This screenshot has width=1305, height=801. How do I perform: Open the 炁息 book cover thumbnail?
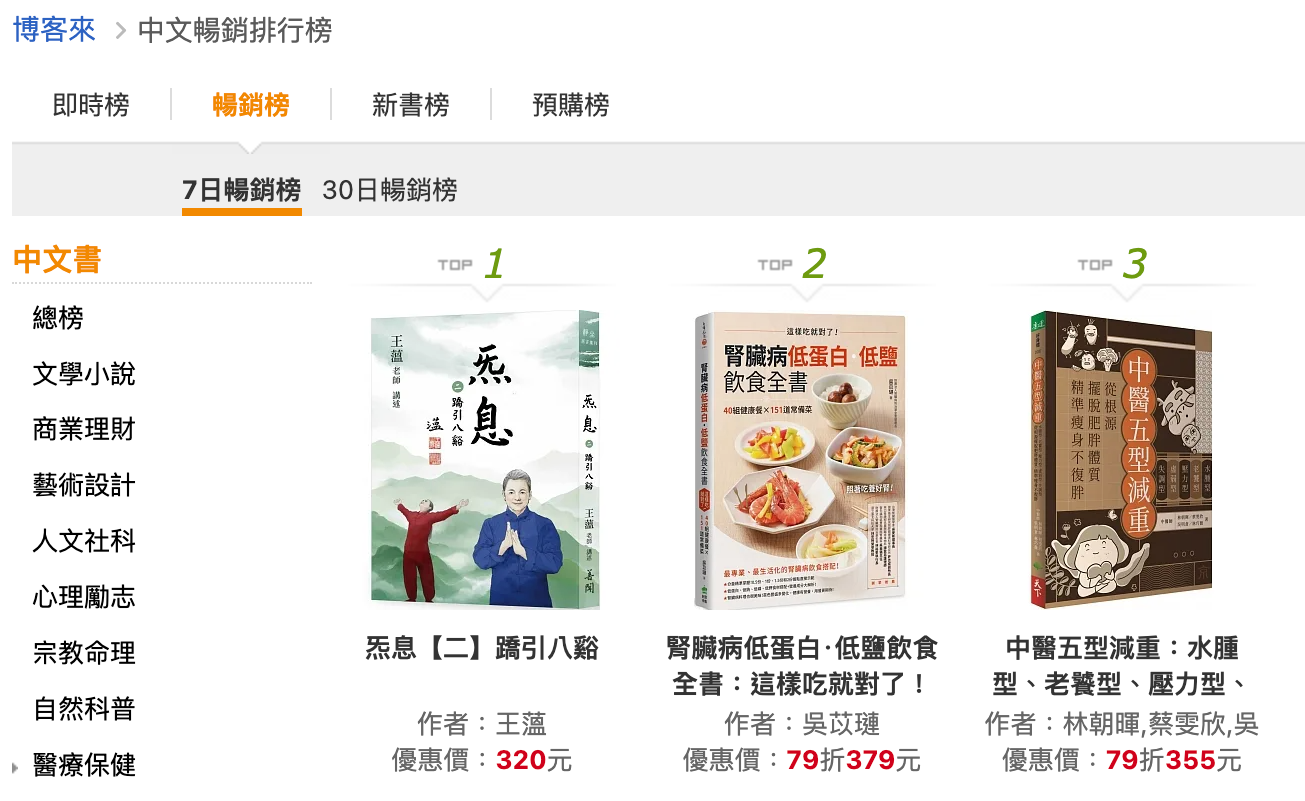click(x=485, y=459)
